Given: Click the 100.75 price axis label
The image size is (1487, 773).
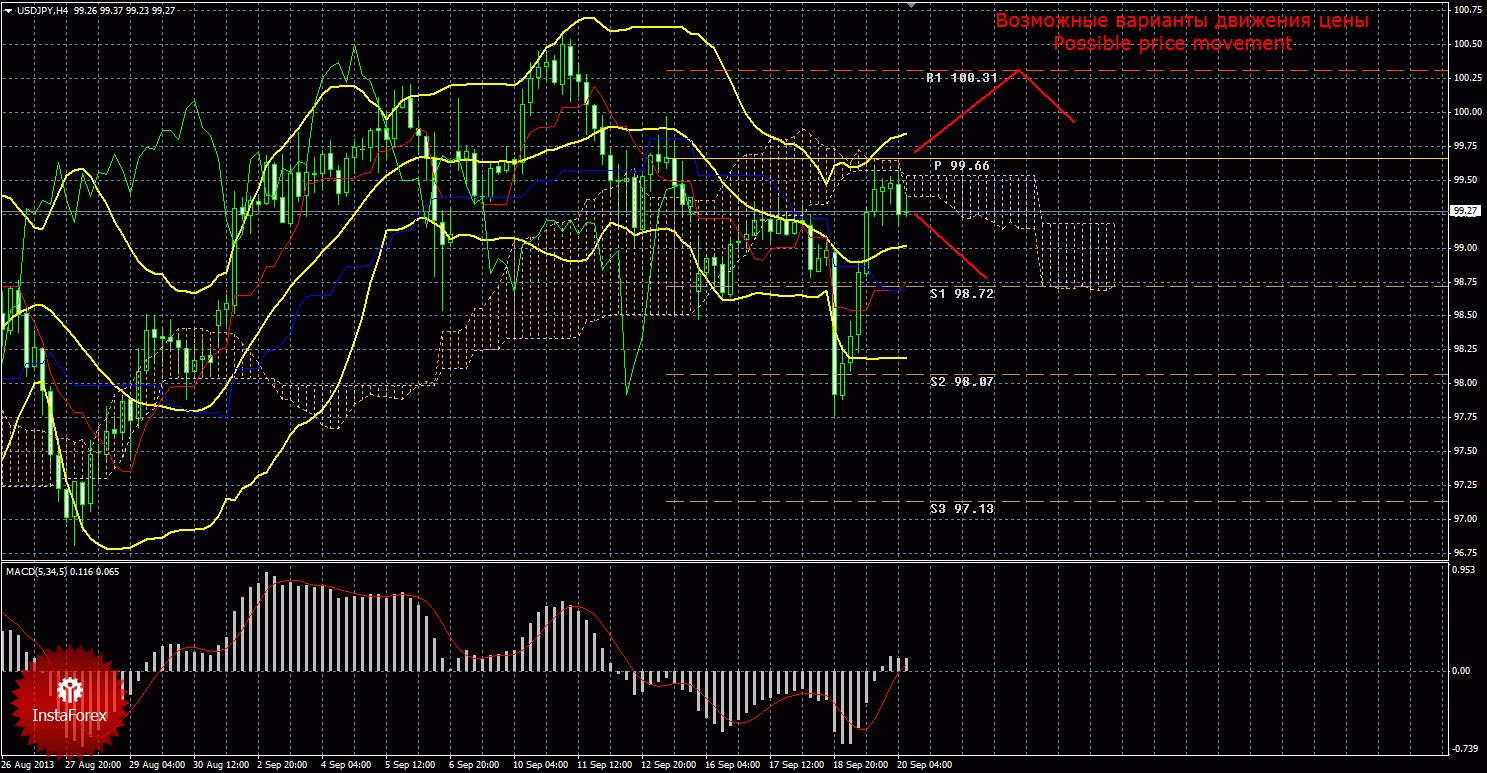Looking at the screenshot, I should tap(1467, 9).
